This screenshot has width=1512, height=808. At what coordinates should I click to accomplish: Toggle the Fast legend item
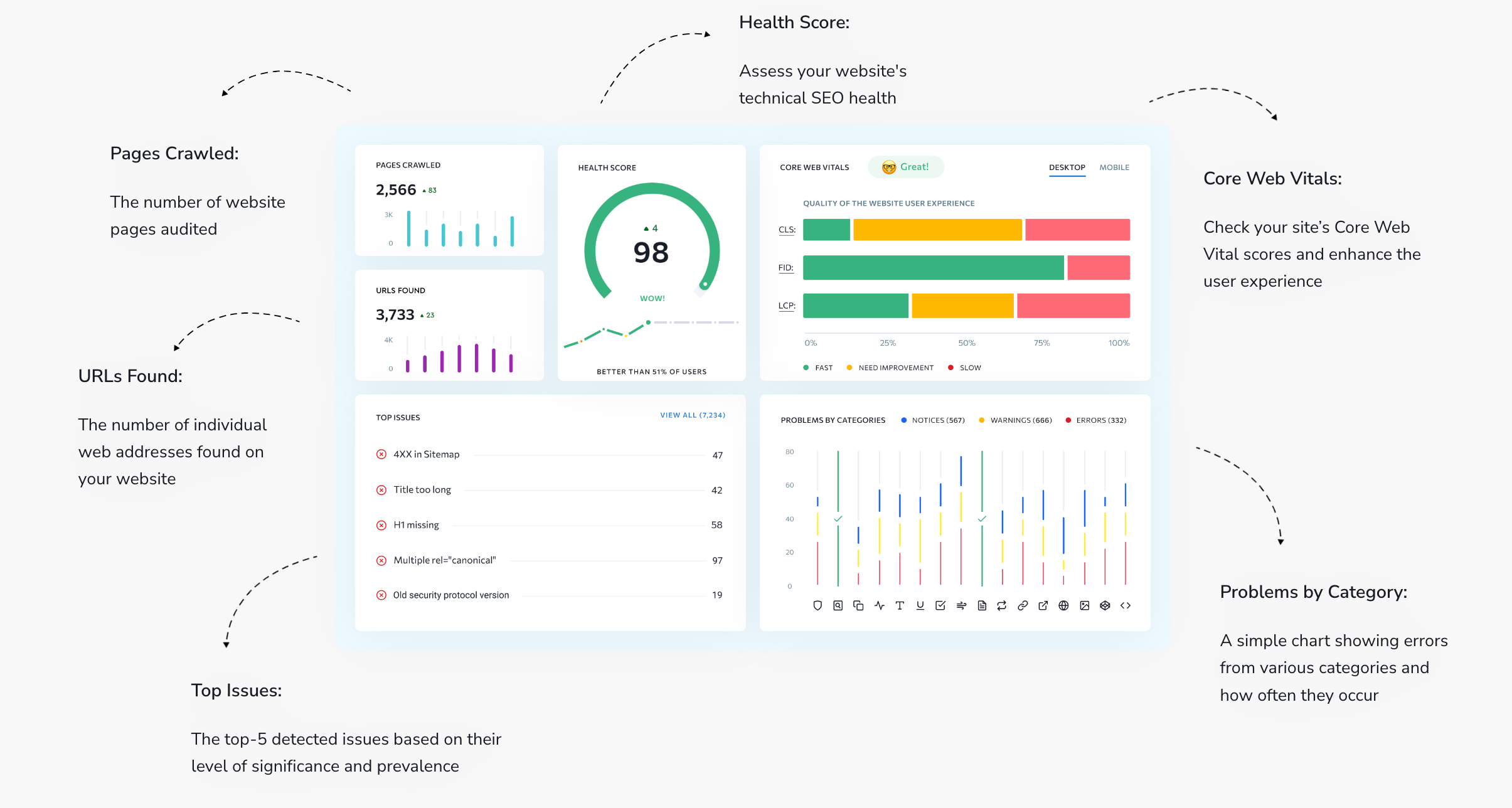[818, 368]
